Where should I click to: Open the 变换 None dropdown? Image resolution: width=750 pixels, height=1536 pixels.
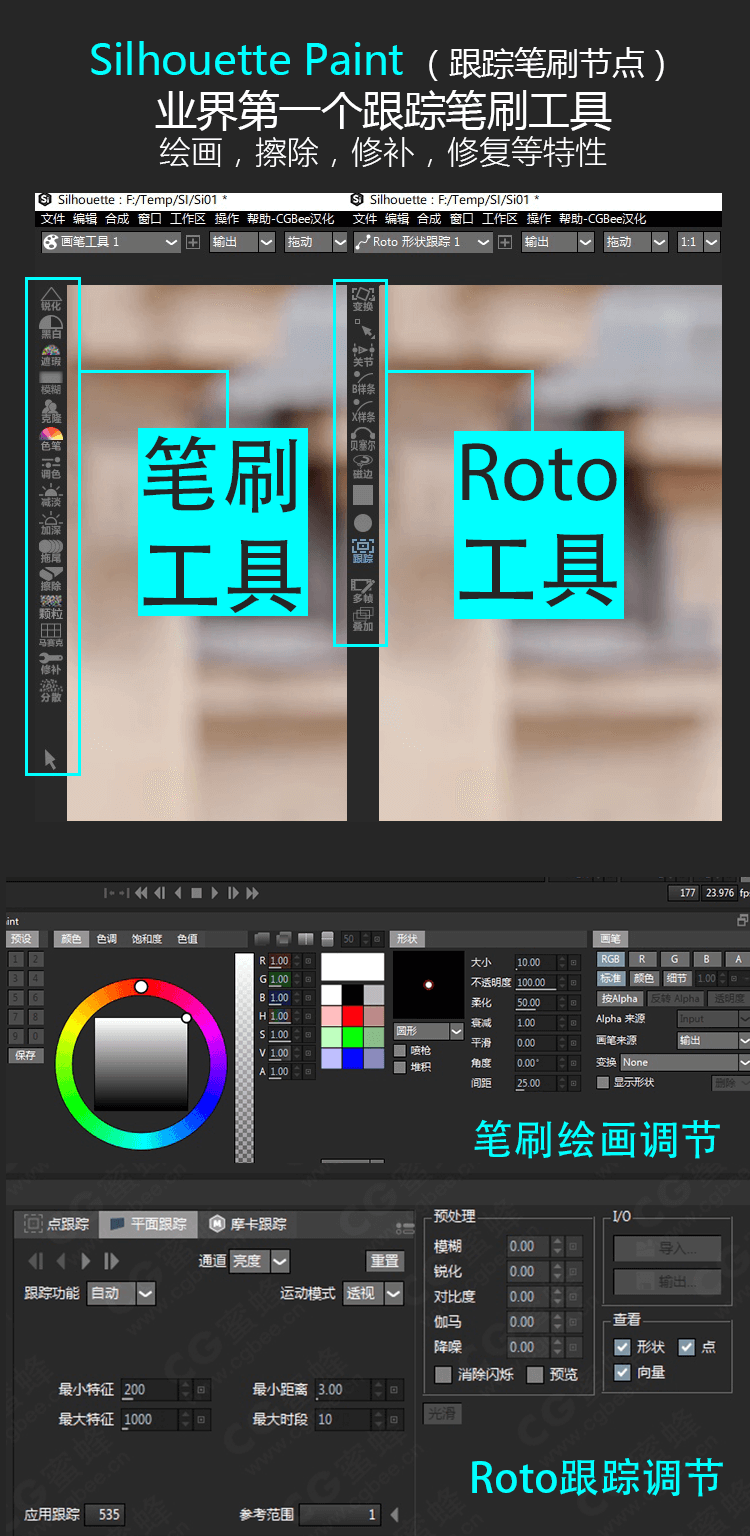pos(684,1062)
